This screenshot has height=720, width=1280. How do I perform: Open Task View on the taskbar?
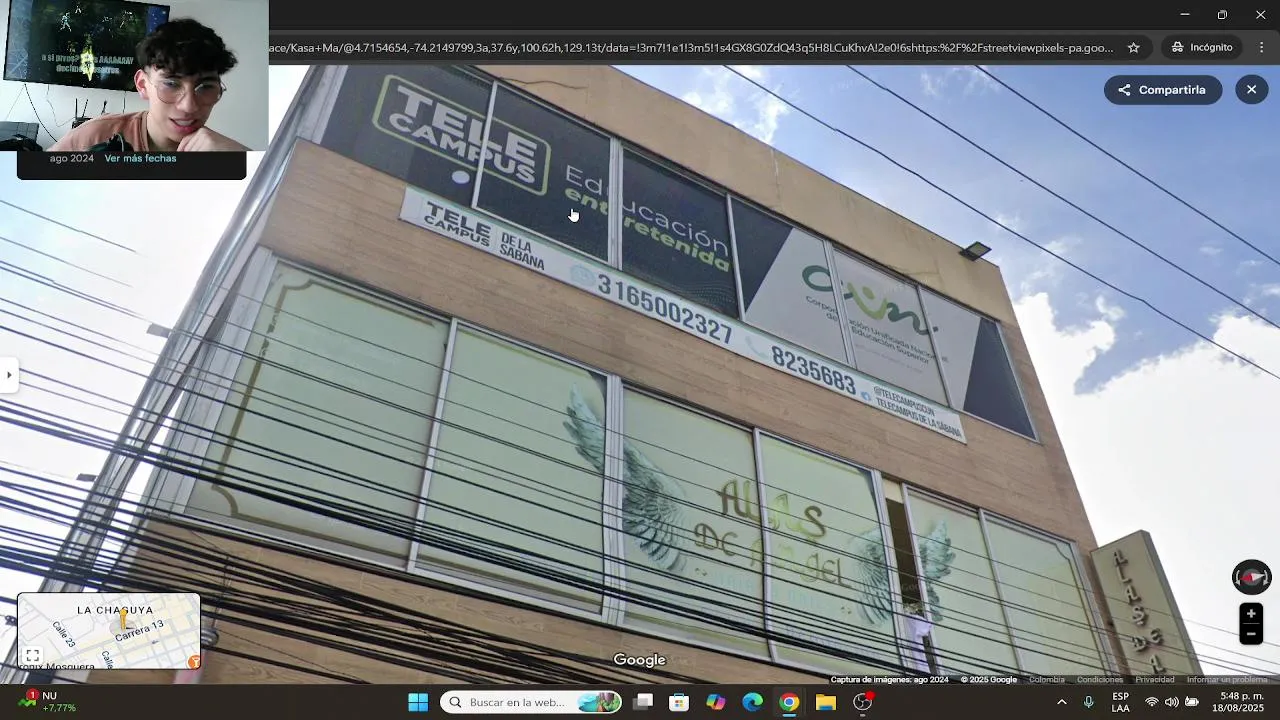click(643, 702)
